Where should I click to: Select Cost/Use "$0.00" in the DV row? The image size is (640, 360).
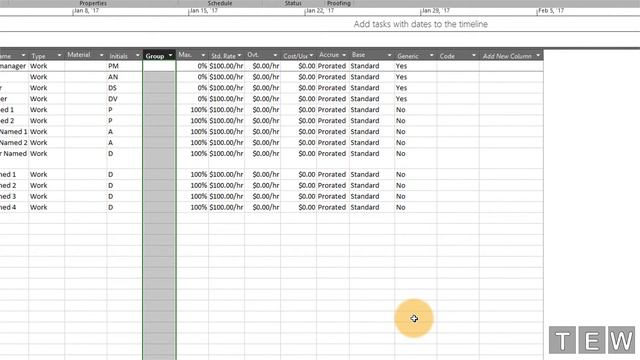coord(298,99)
